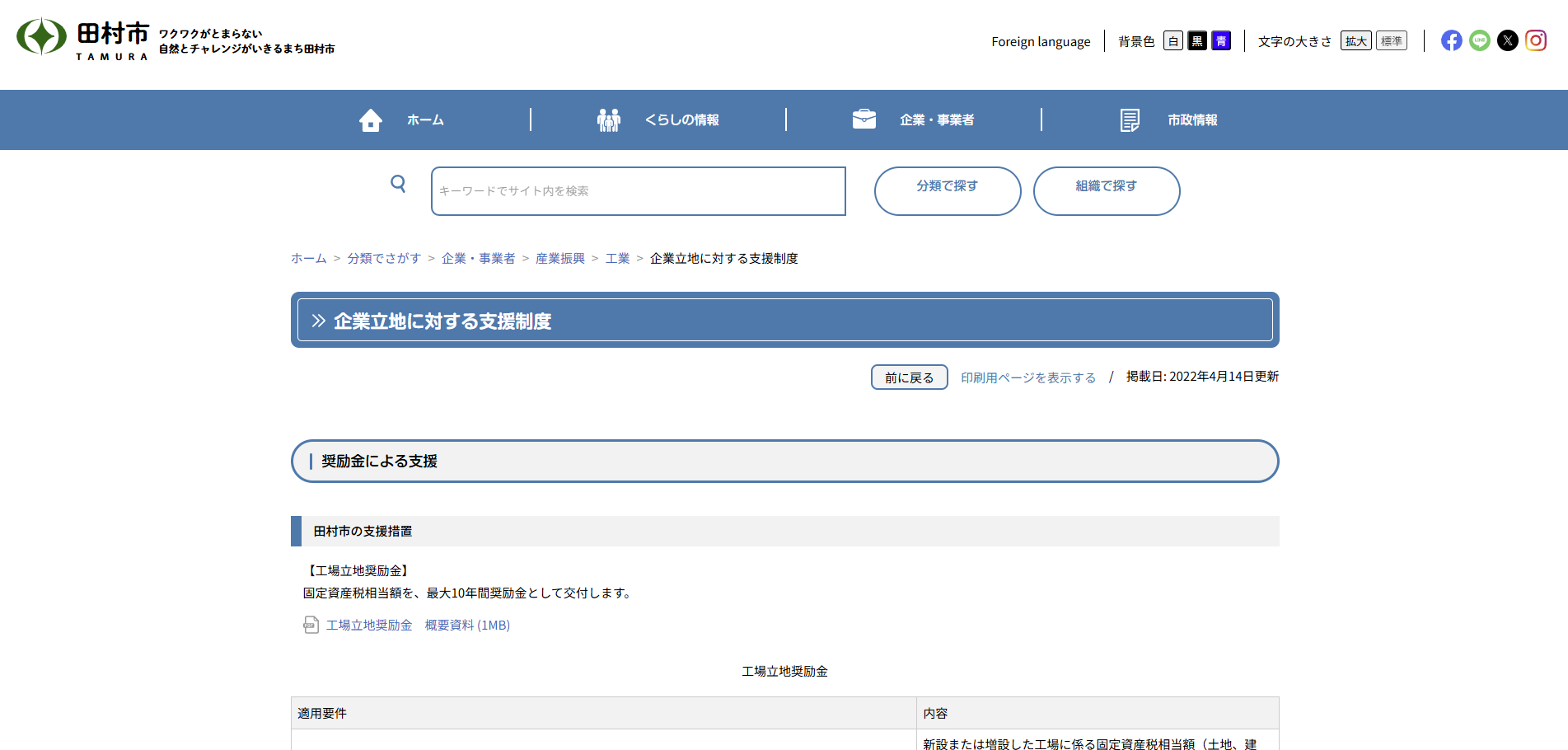Screen dimensions: 1568x750
Task: Open 印刷用ページを表示する link
Action: 1028,377
